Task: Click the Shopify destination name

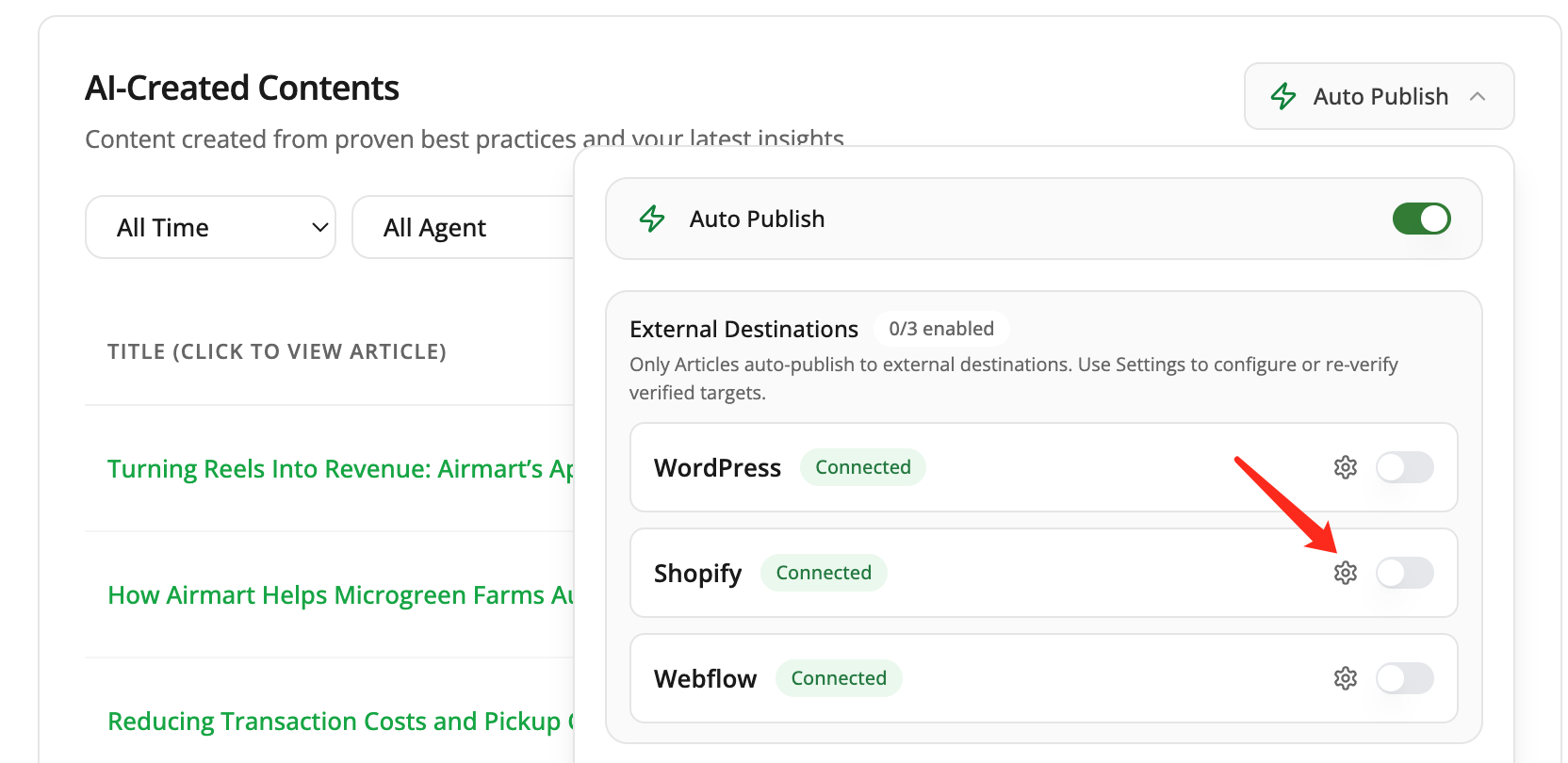Action: pyautogui.click(x=697, y=574)
